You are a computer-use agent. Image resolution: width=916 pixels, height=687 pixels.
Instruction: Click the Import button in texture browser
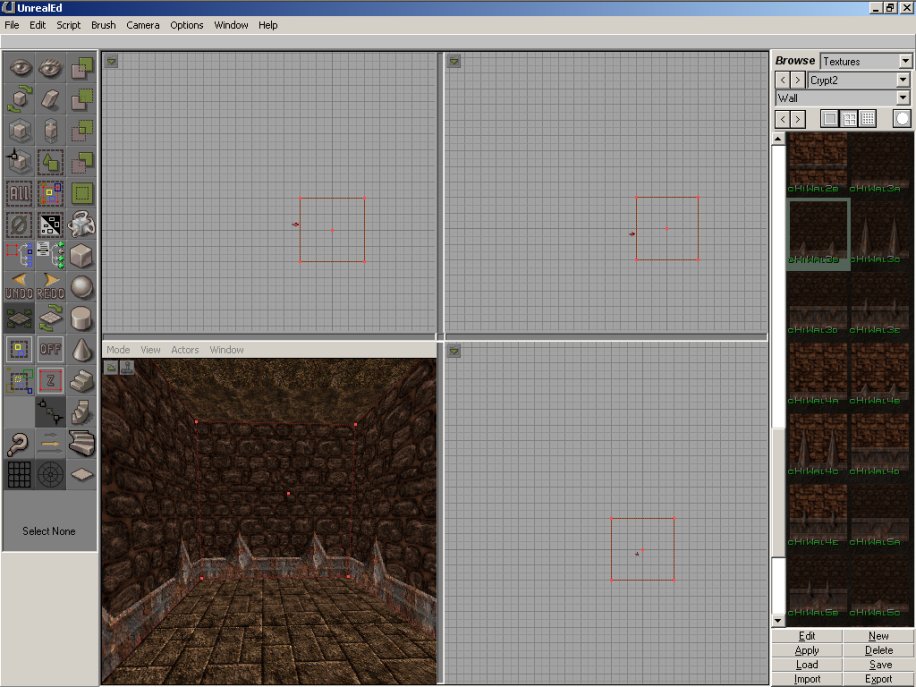(807, 679)
